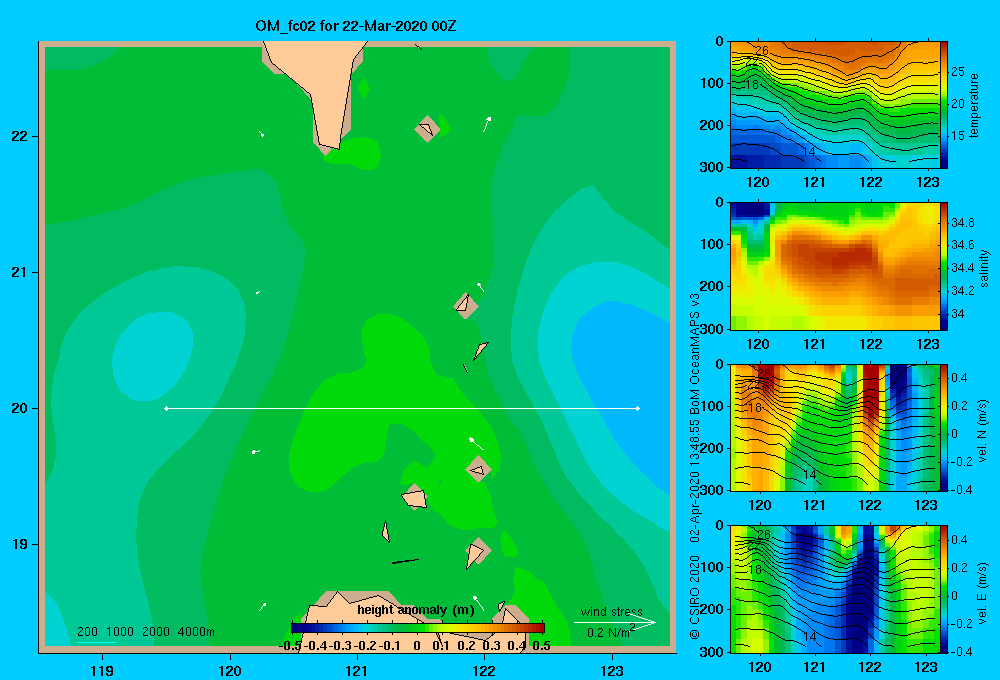
Task: Click longitude label 122 on the main map axis
Action: (484, 670)
